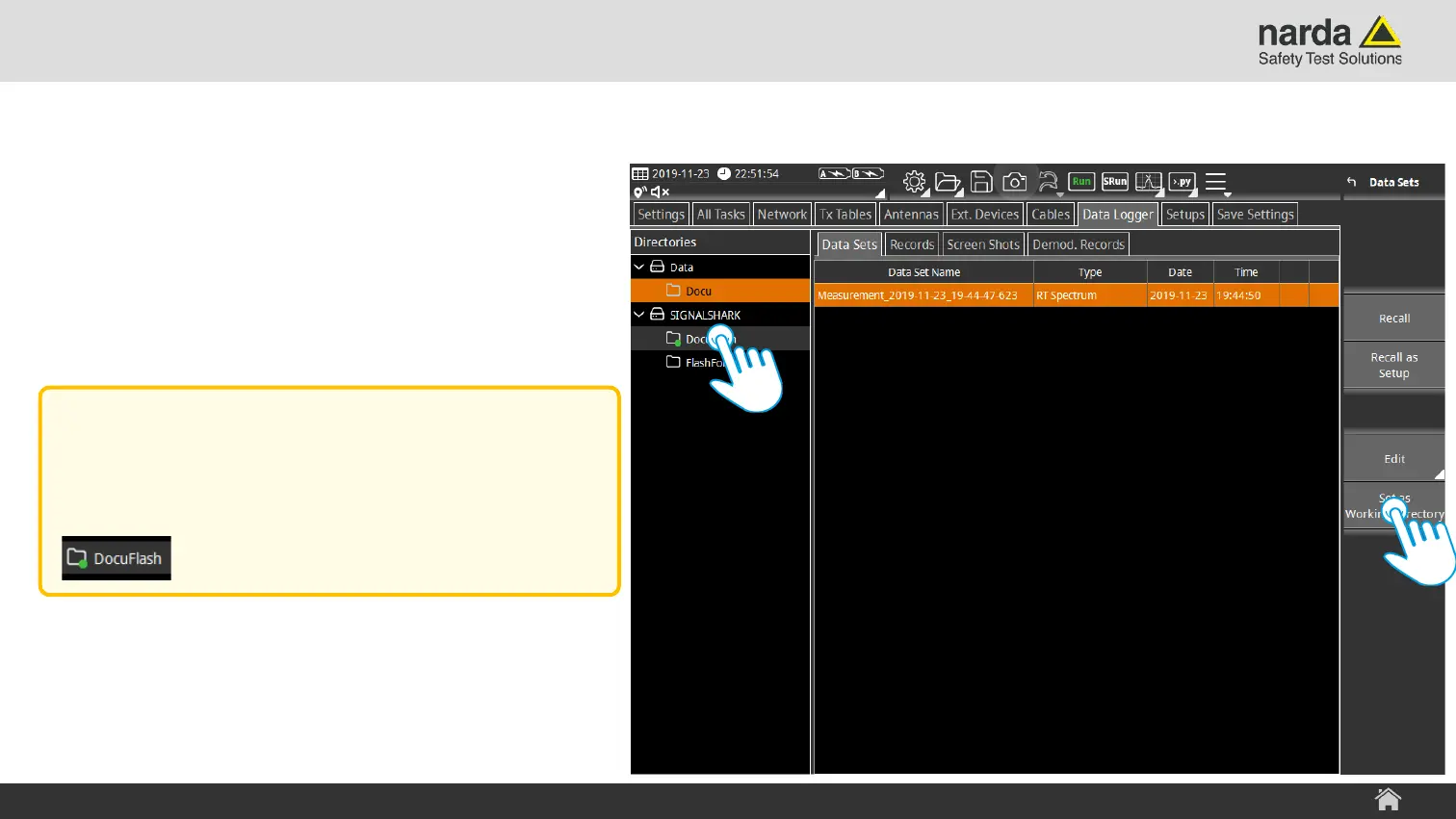The height and width of the screenshot is (819, 1456).
Task: Take a screenshot with the camera icon
Action: tap(1014, 182)
